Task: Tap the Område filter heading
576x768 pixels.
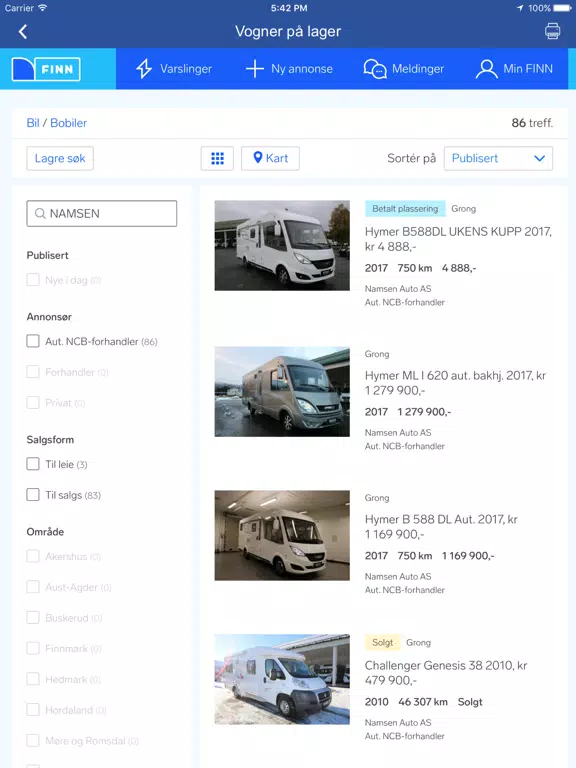Action: coord(45,532)
